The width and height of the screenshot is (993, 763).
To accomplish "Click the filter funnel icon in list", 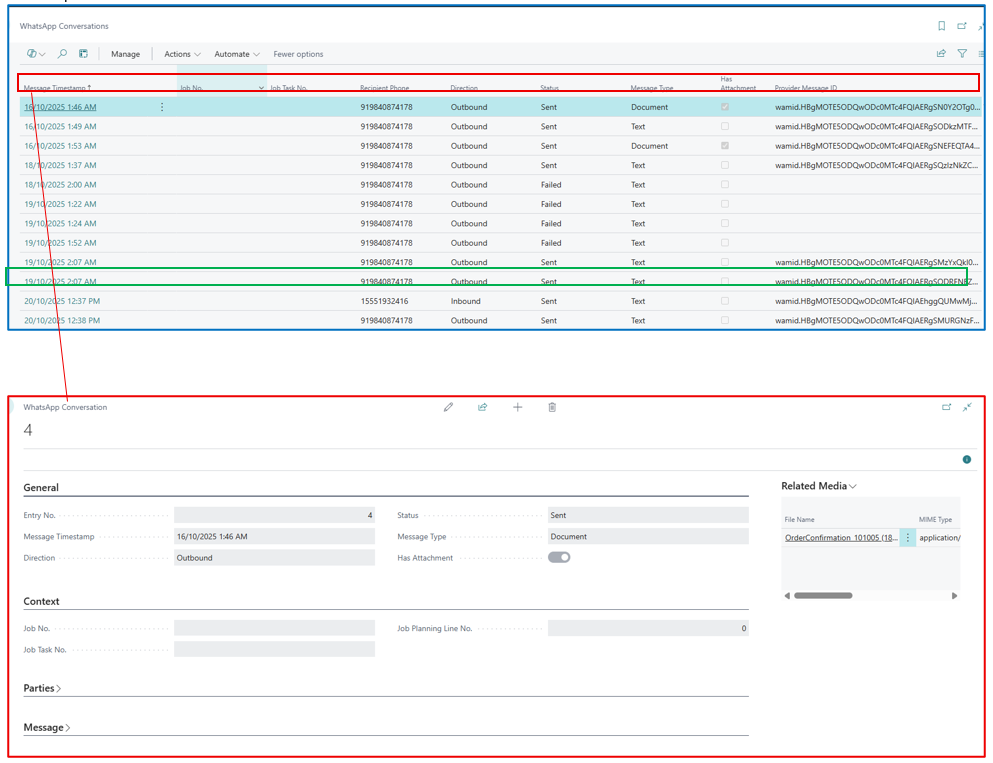I will click(962, 54).
